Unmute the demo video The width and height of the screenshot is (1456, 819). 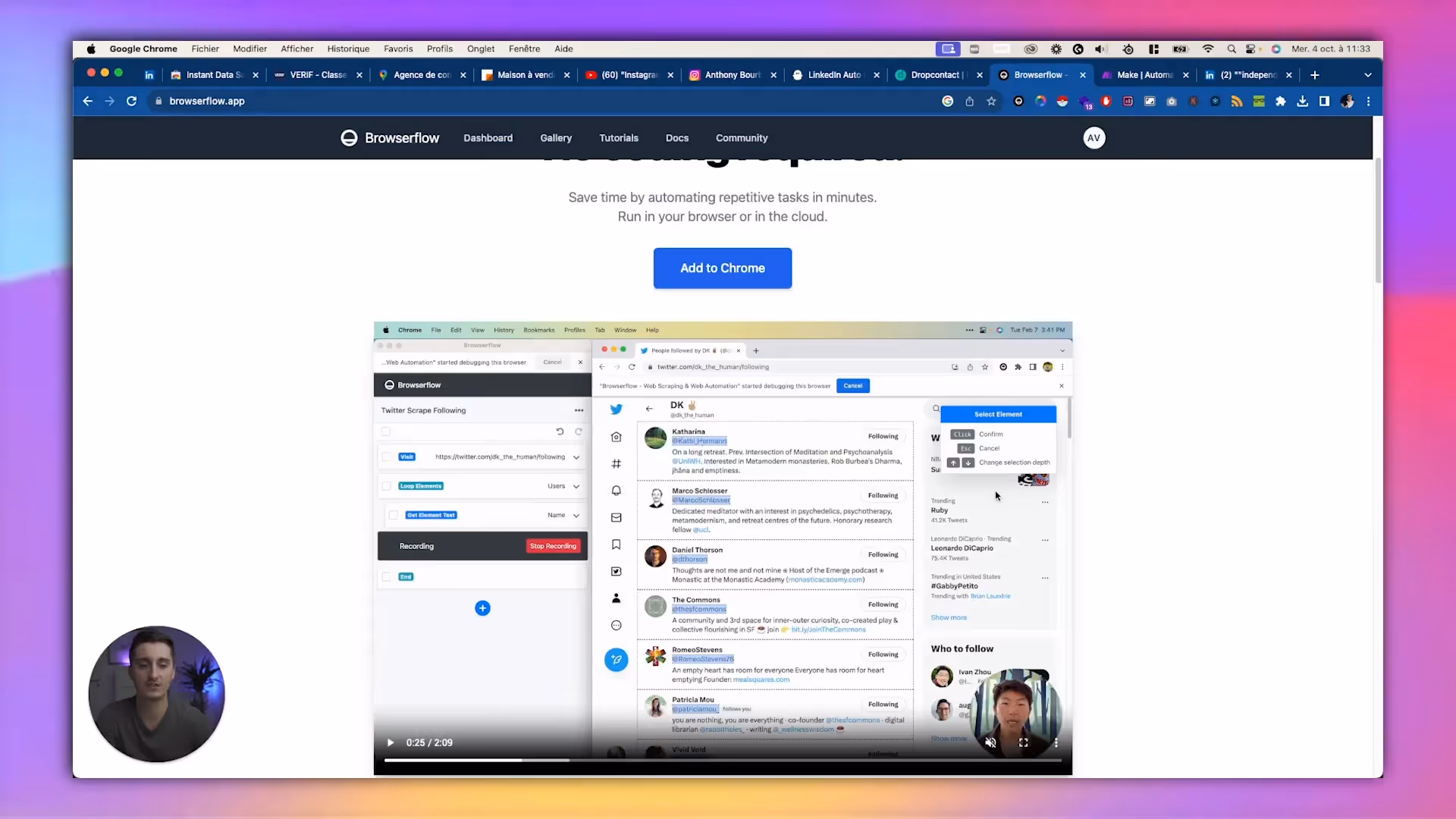990,743
